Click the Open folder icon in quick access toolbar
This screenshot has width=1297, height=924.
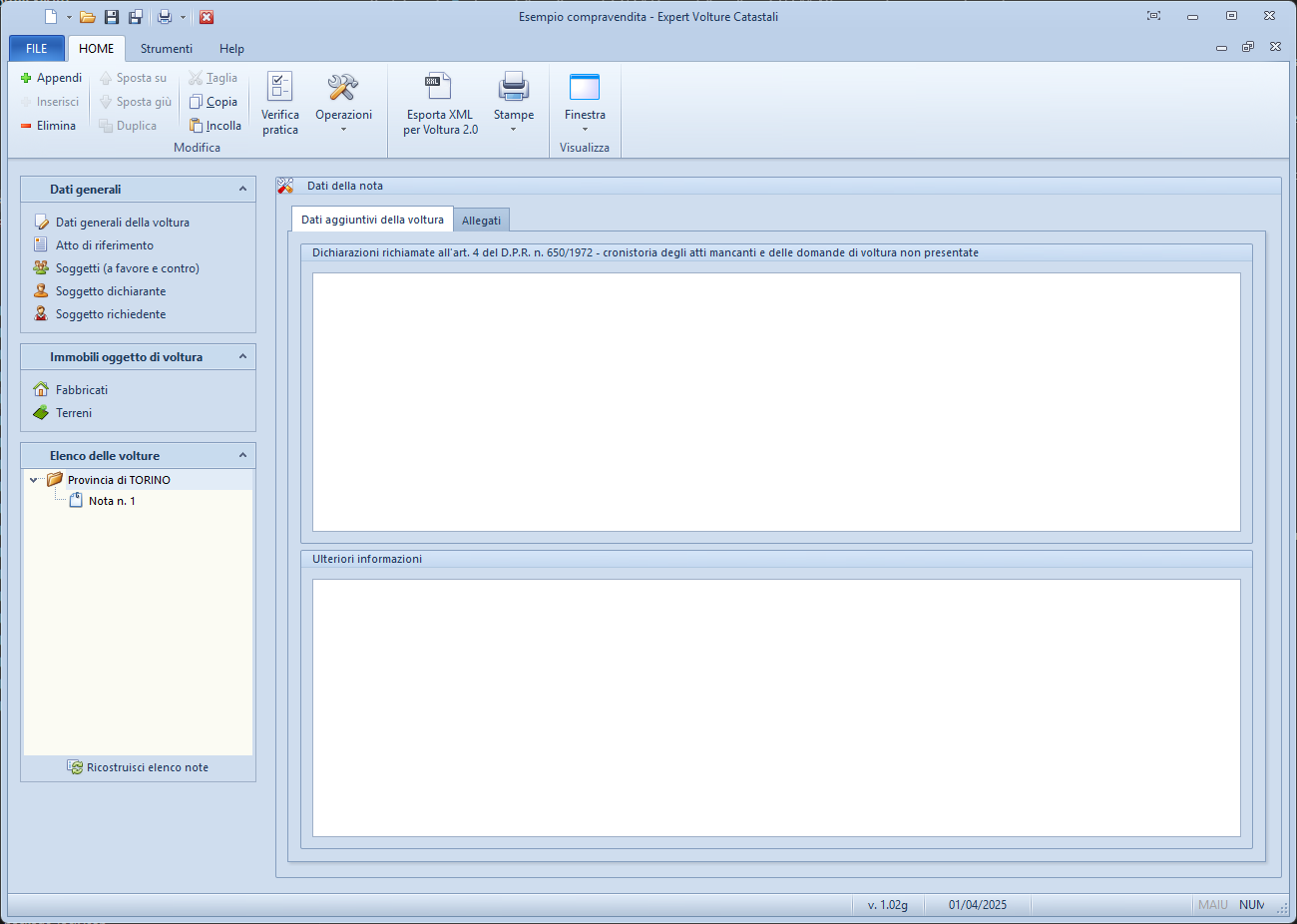click(88, 17)
